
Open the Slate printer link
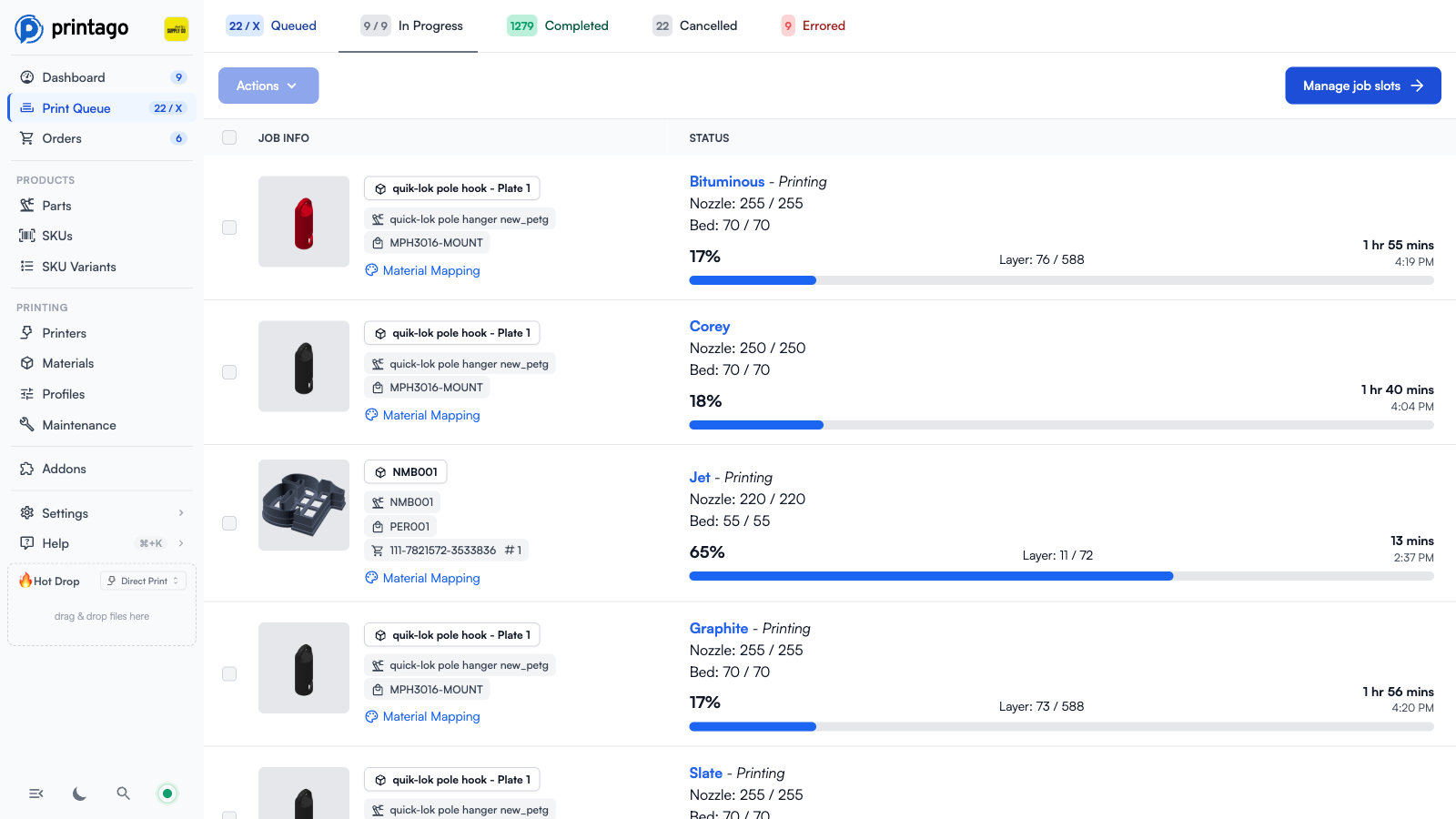pyautogui.click(x=706, y=773)
